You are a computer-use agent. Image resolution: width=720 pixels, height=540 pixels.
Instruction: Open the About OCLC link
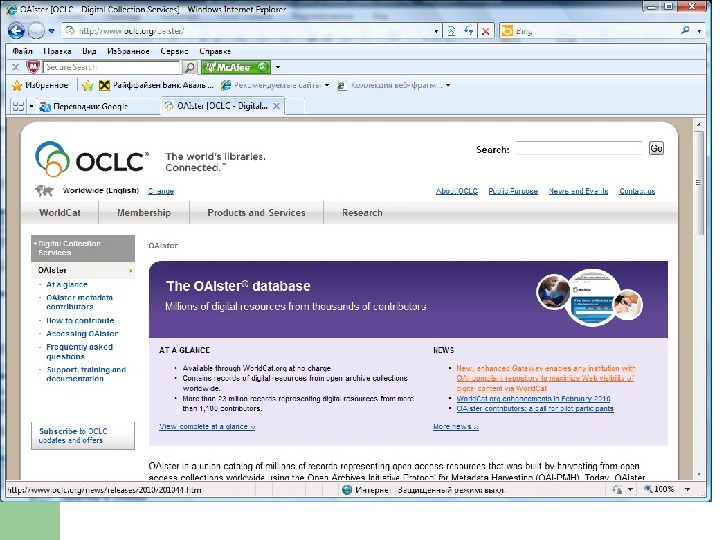[x=457, y=191]
